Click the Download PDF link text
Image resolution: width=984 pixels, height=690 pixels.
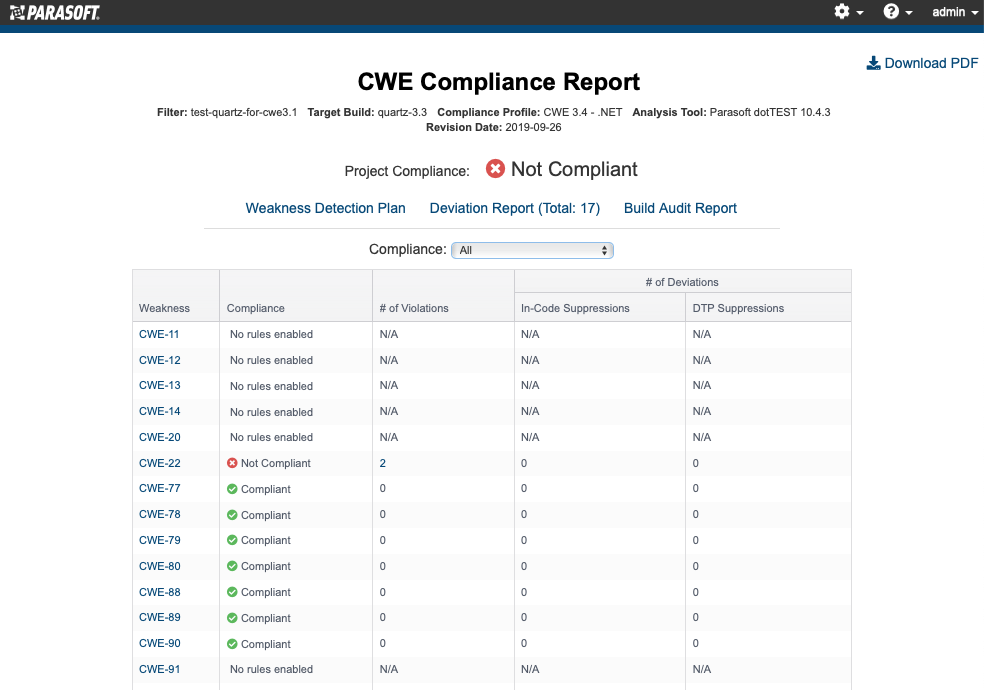931,63
